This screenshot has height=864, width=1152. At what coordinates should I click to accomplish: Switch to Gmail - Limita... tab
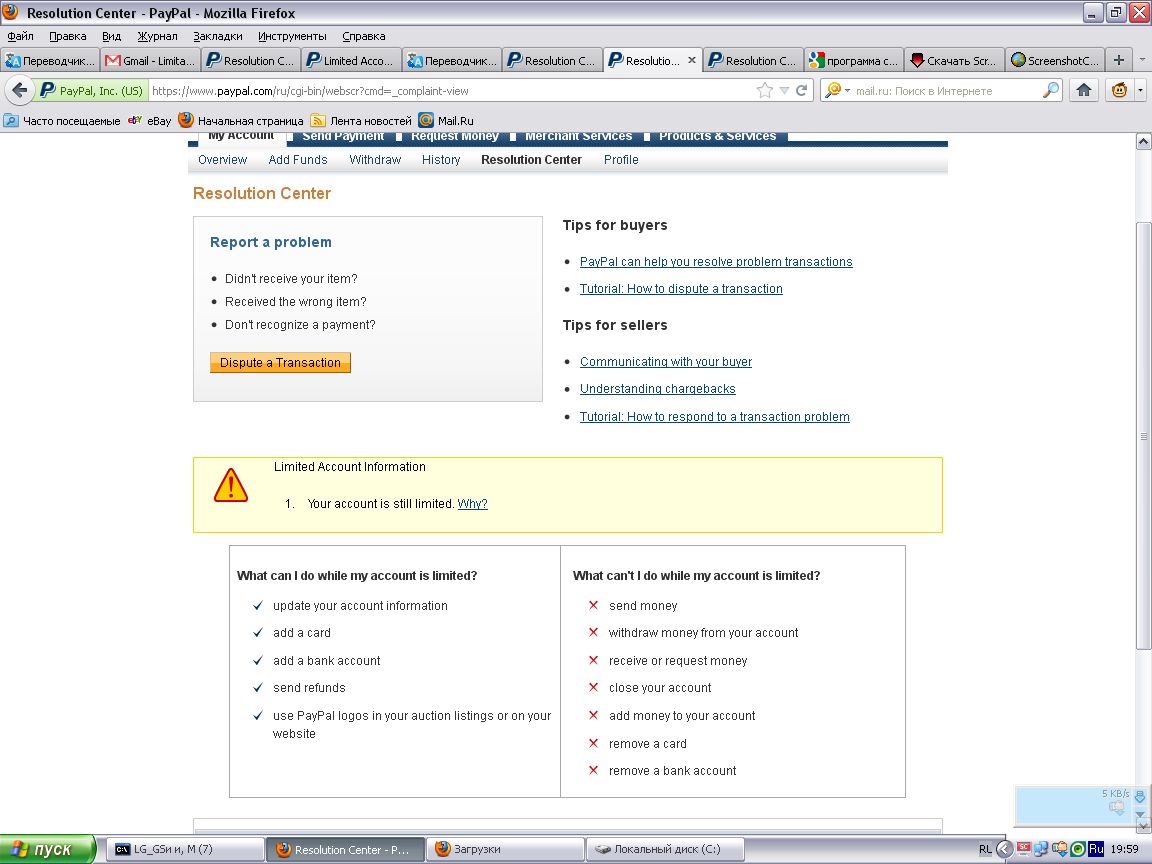(151, 60)
